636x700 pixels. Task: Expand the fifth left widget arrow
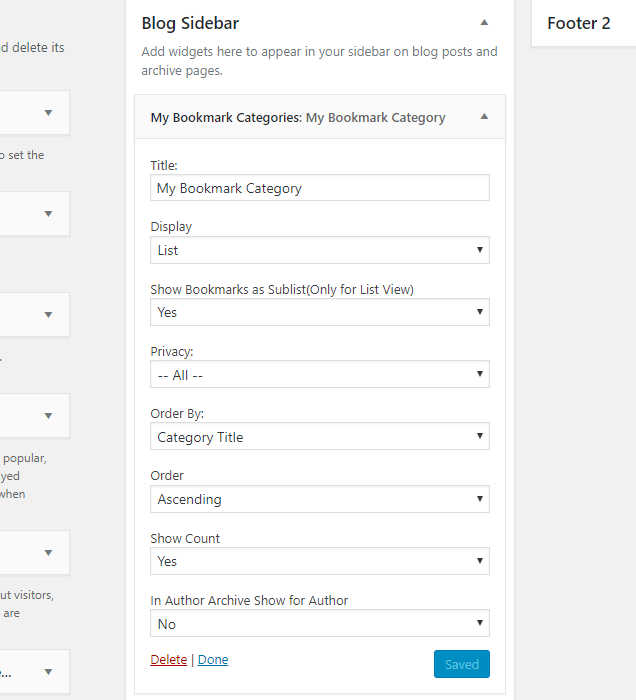(x=48, y=552)
